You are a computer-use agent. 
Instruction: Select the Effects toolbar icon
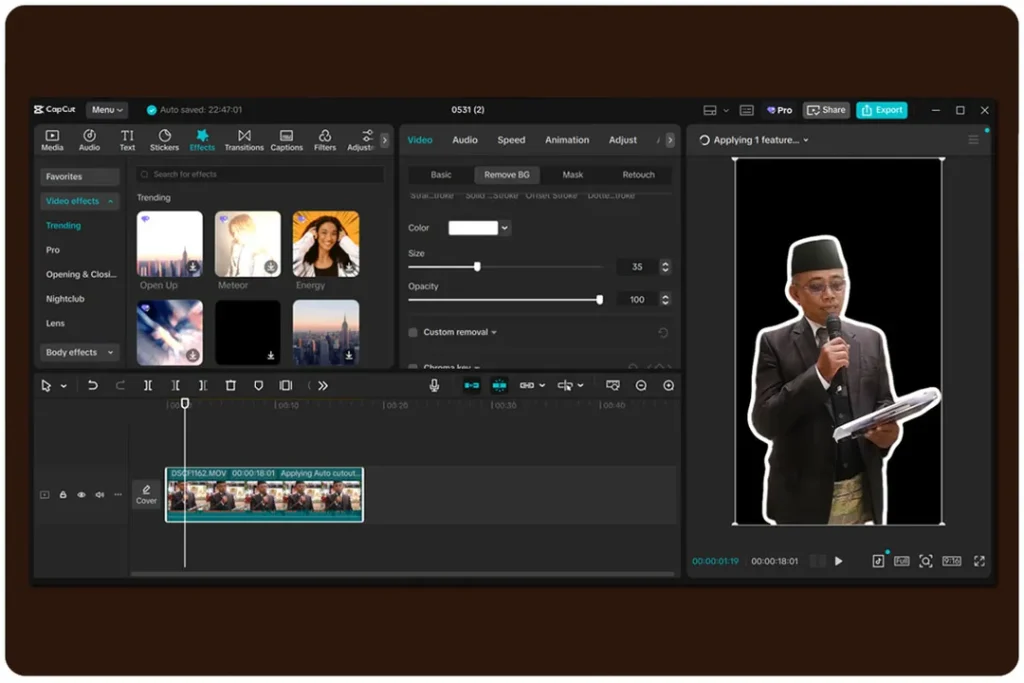[202, 140]
